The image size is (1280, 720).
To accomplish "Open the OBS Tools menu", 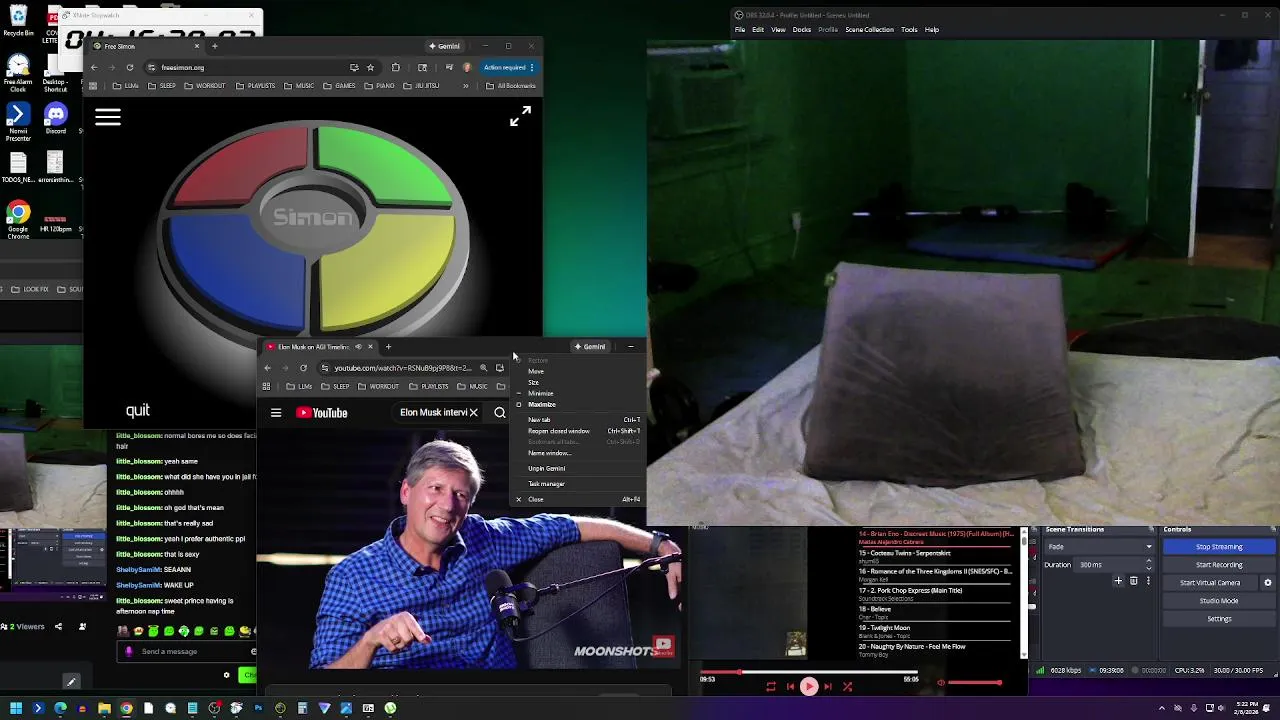I will [909, 30].
